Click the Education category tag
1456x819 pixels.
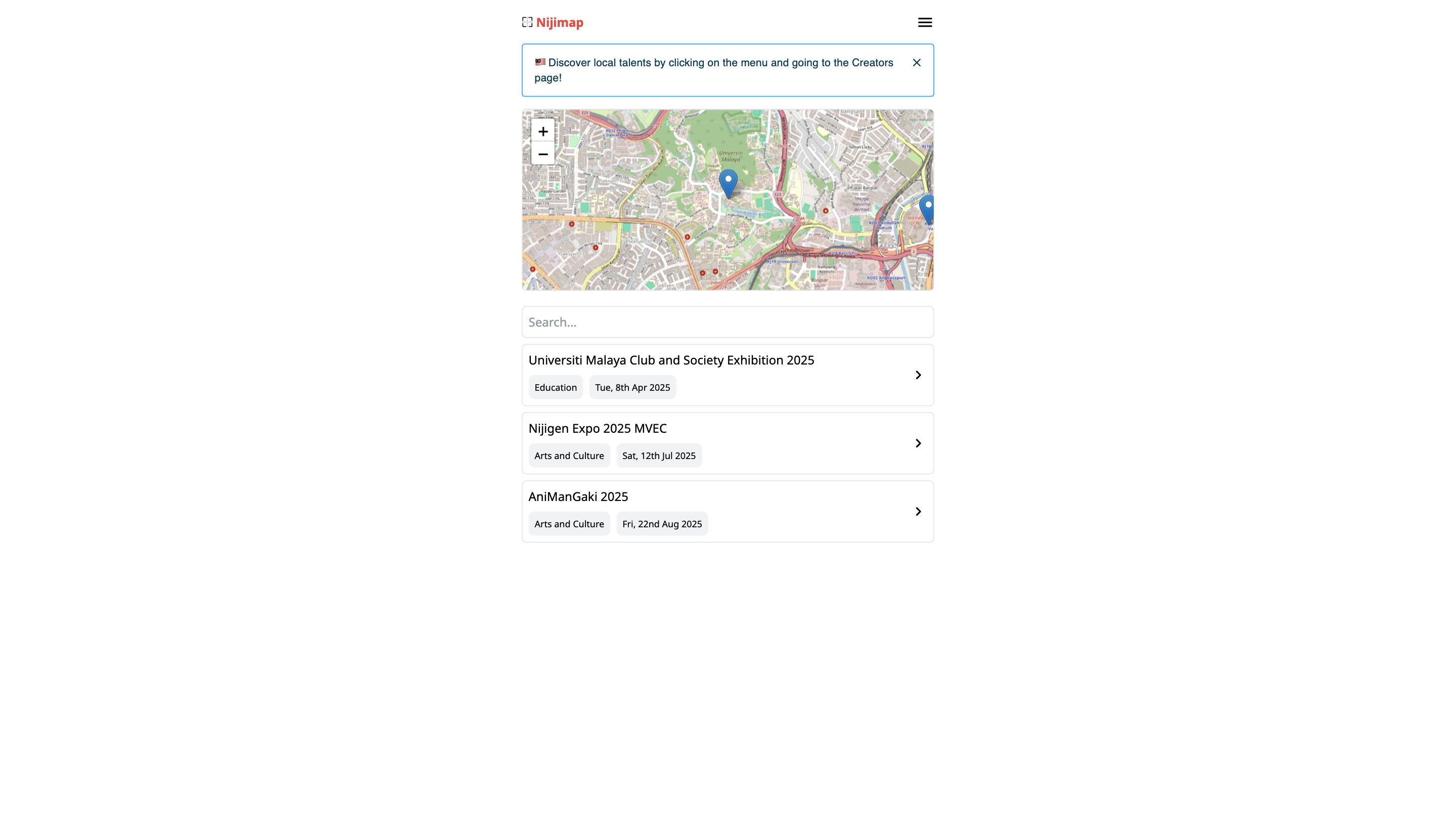555,388
